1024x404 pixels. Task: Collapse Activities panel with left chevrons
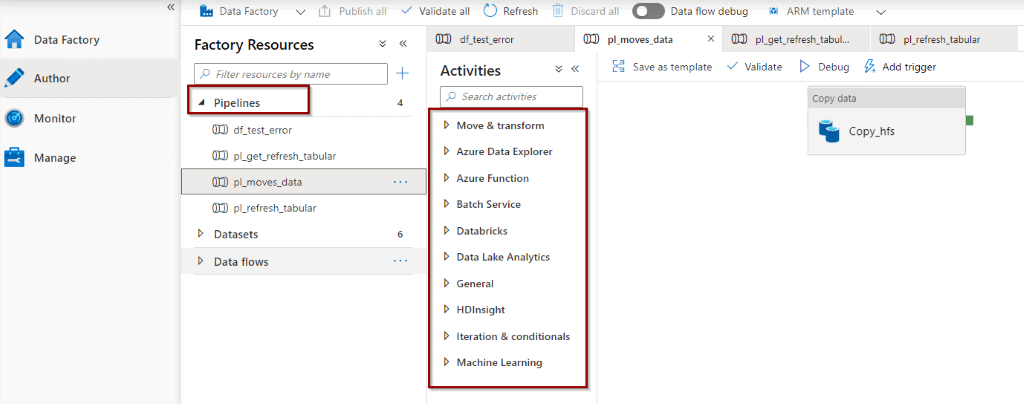(575, 69)
